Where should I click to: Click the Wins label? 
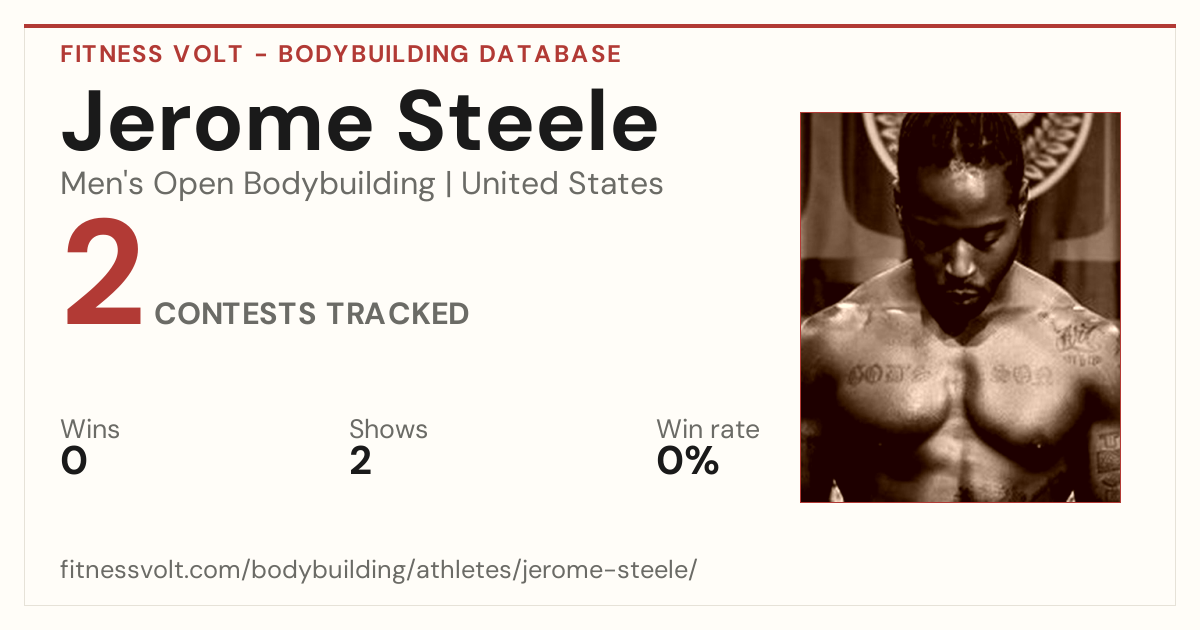coord(90,430)
